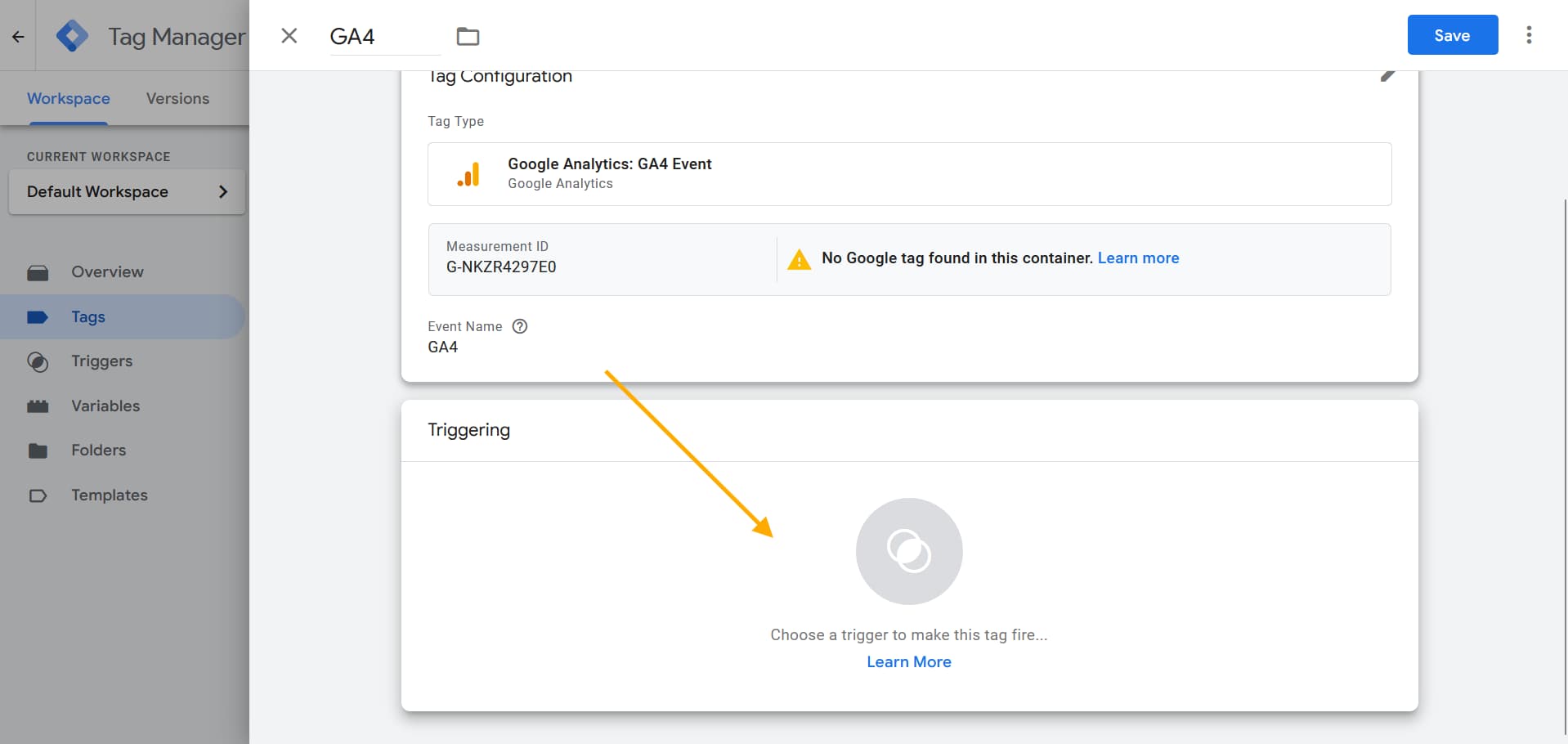Click 'Choose a trigger to make this tag fire' text

(909, 635)
